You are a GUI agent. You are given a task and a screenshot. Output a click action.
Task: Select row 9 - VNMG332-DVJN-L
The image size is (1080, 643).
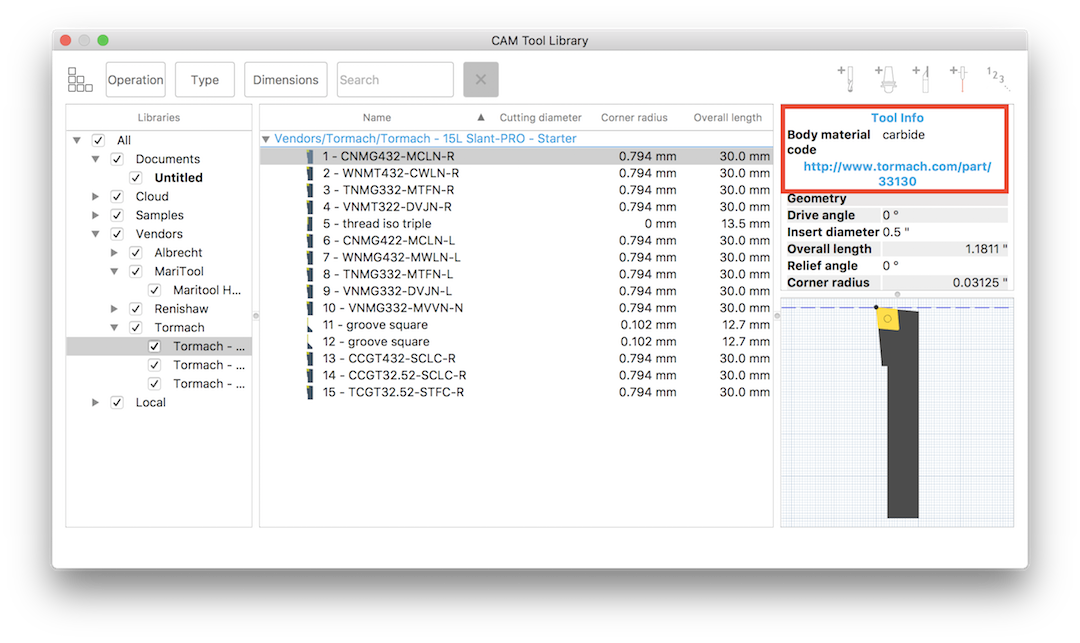coord(517,291)
